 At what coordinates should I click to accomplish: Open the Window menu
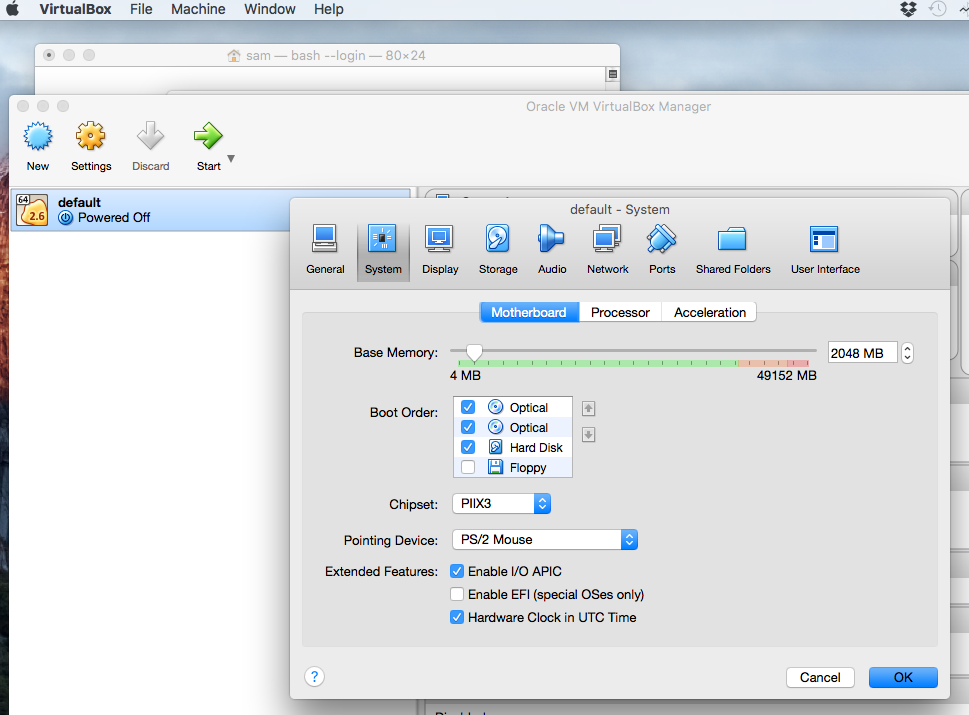(x=269, y=9)
